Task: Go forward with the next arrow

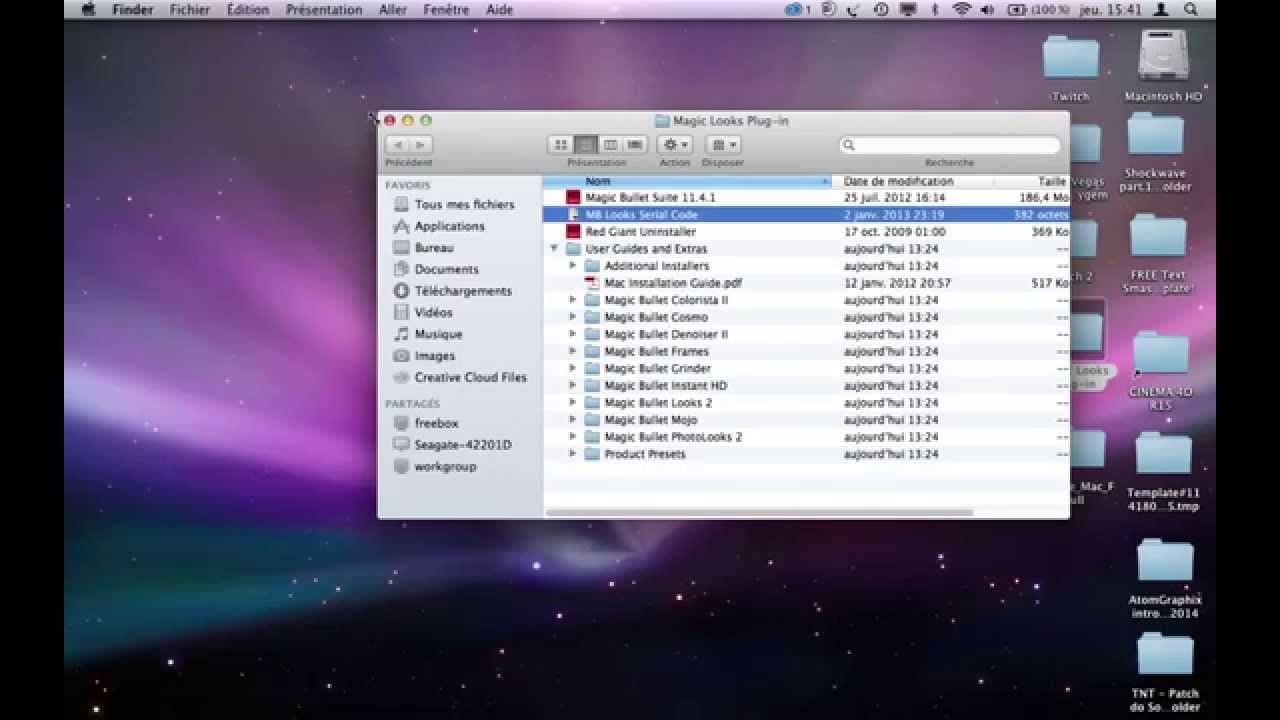Action: tap(421, 145)
